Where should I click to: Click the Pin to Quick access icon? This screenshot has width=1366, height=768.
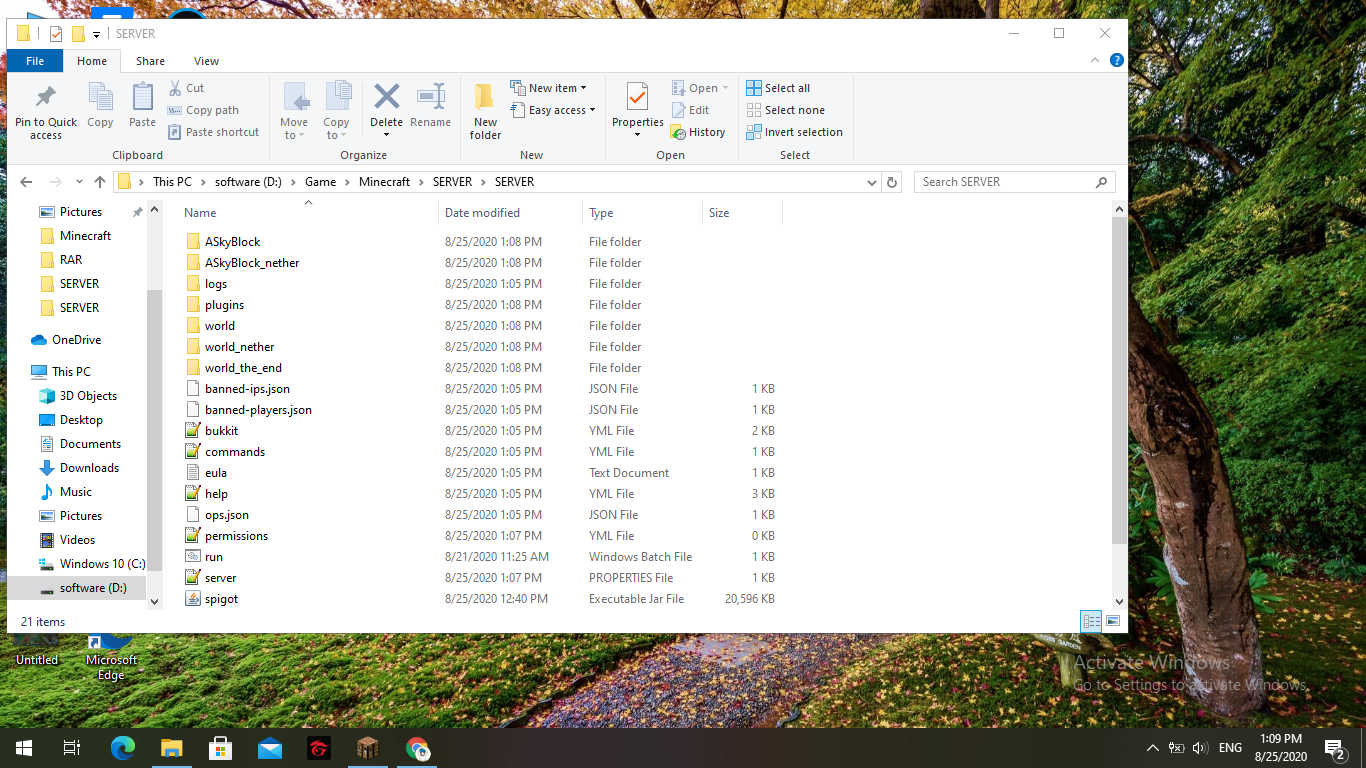45,98
